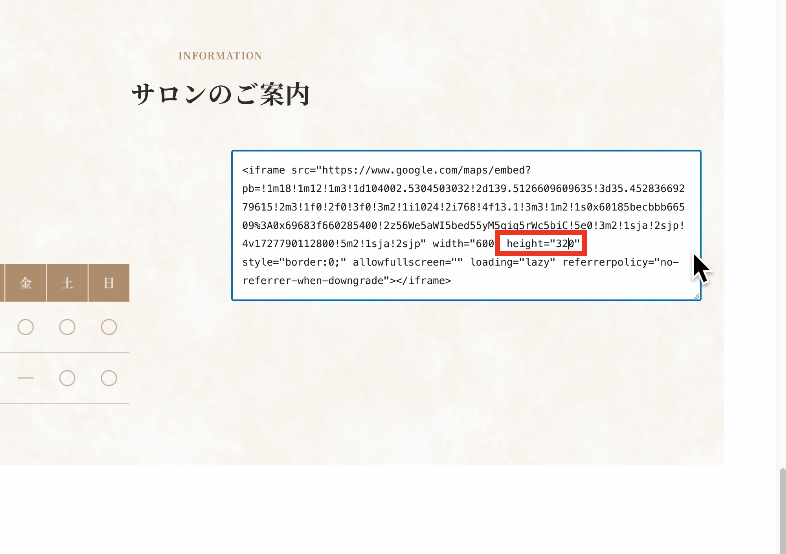Place cursor at the closing </iframe> tag
The image size is (786, 554).
(423, 281)
